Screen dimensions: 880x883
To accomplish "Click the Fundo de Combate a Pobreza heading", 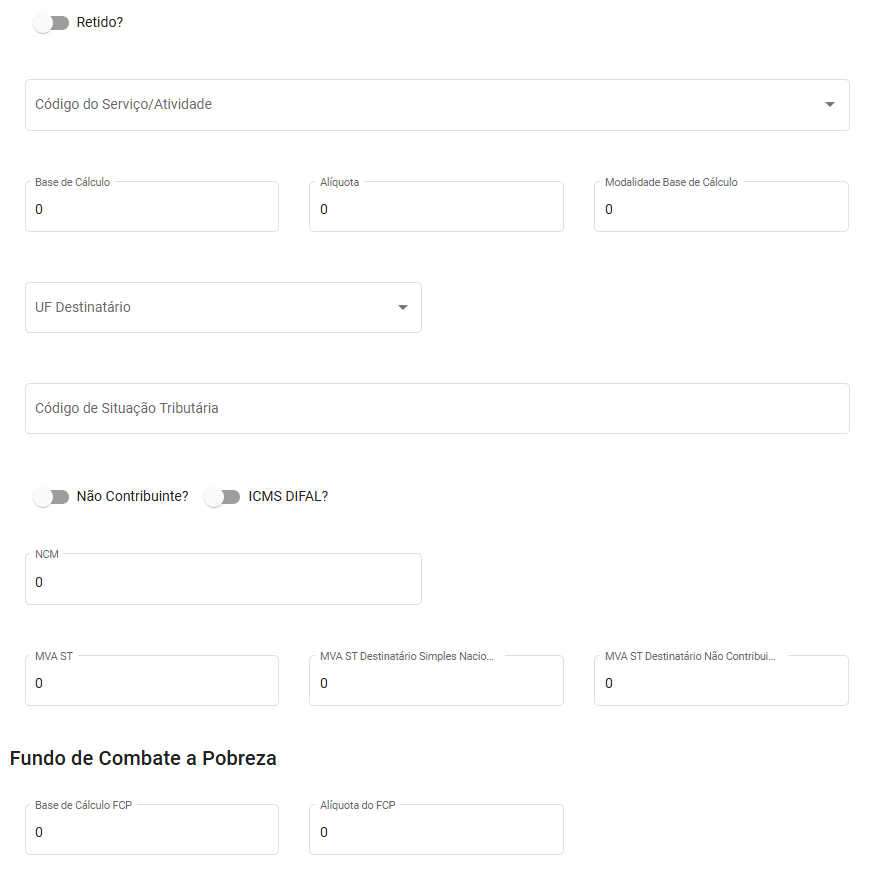I will click(143, 759).
